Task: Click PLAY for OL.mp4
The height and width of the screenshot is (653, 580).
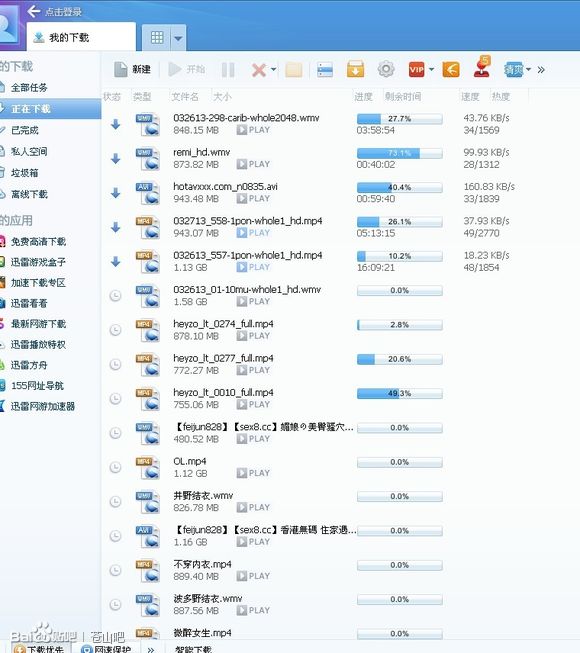Action: coord(254,474)
